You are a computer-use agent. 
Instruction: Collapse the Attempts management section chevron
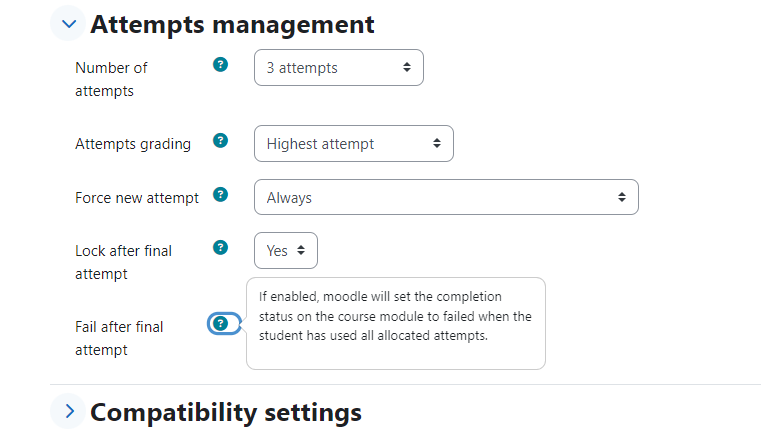click(x=68, y=23)
